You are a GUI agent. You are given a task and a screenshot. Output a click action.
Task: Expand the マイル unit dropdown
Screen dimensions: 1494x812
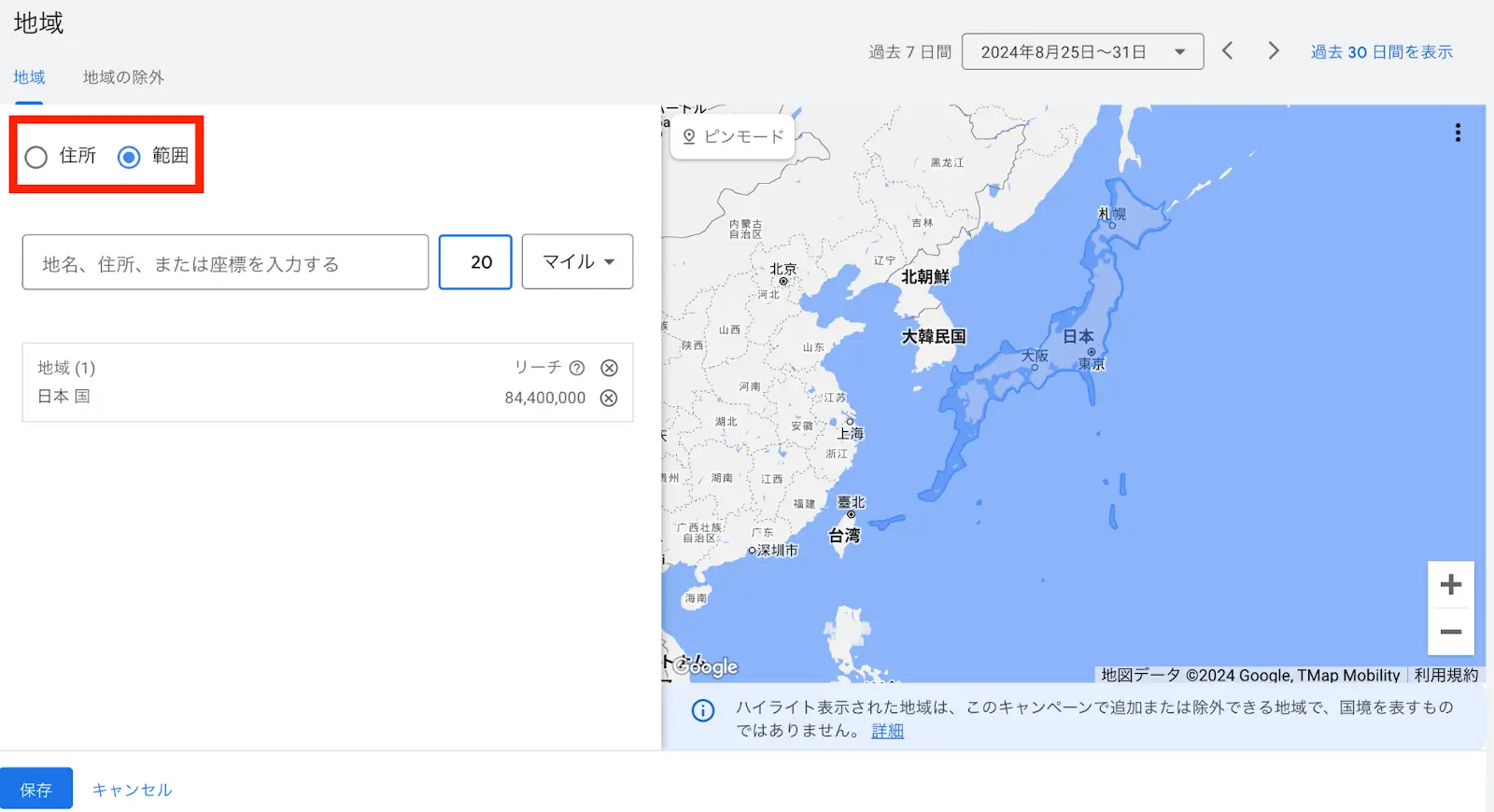tap(577, 262)
